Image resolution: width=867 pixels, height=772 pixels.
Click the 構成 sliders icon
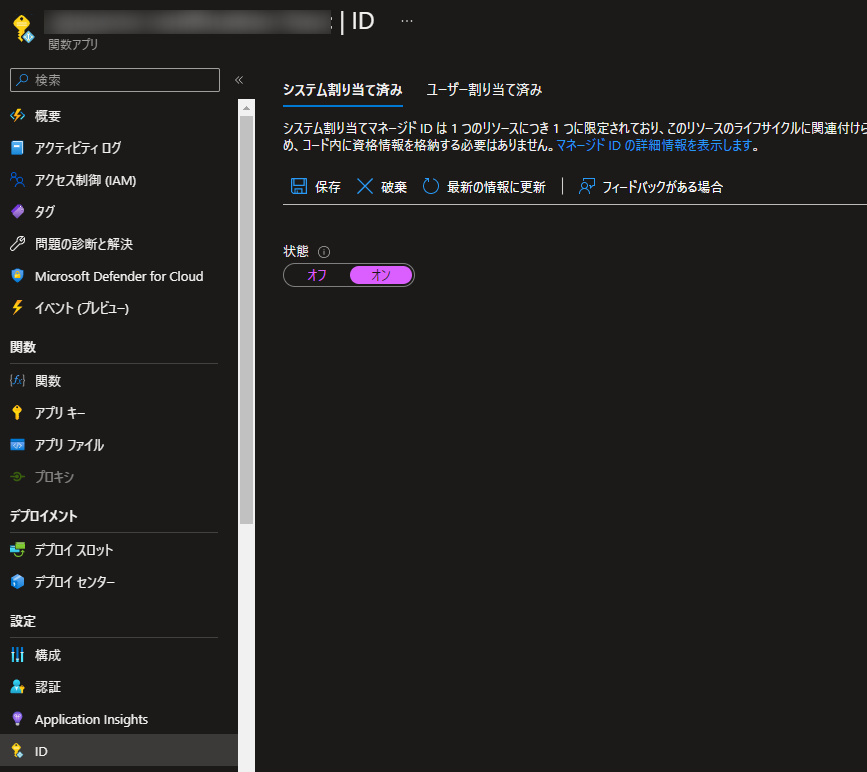click(18, 655)
